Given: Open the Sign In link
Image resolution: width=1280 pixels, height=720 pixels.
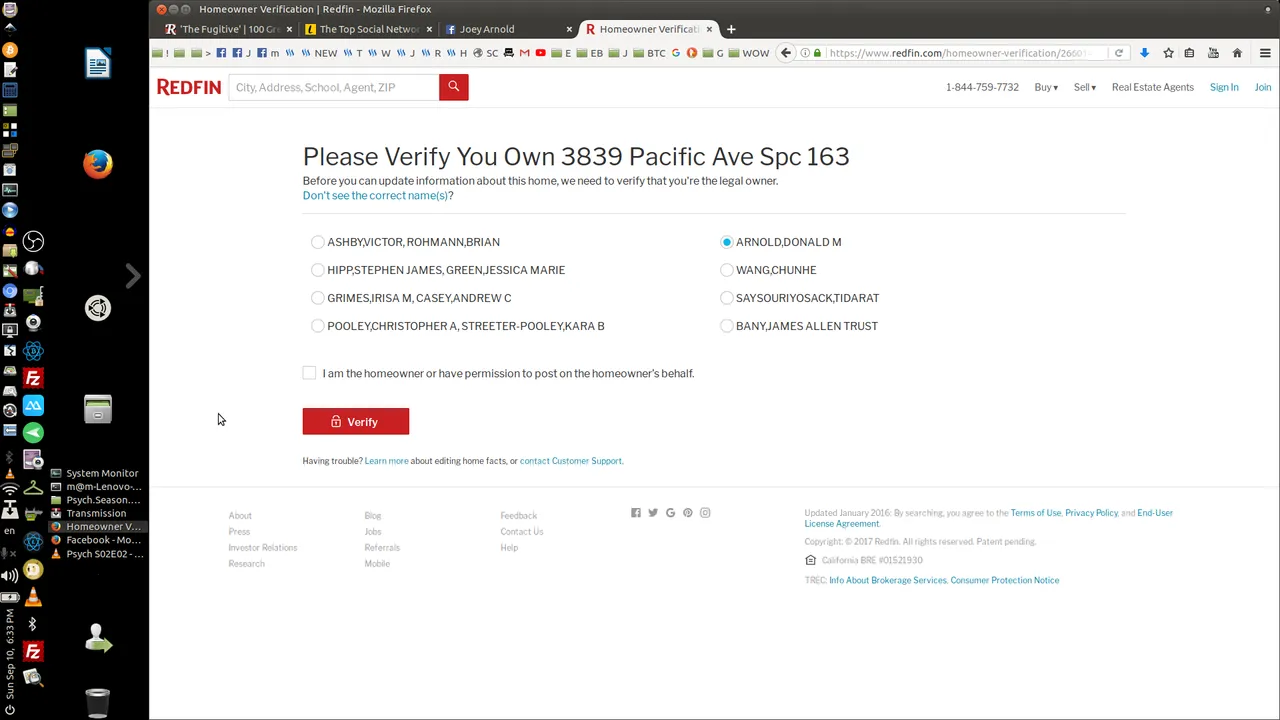Looking at the screenshot, I should coord(1224,87).
